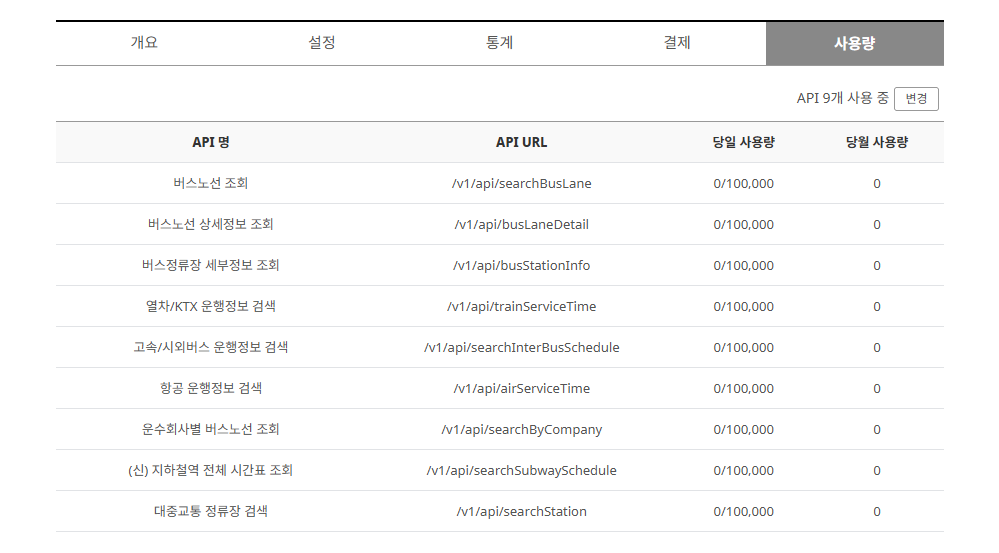
Task: Click monthly usage 0 in 버스노선 조회 row
Action: [877, 183]
